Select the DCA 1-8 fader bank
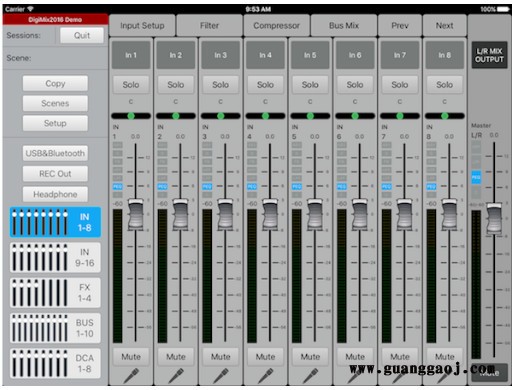Image resolution: width=517 pixels, height=390 pixels. coord(55,363)
